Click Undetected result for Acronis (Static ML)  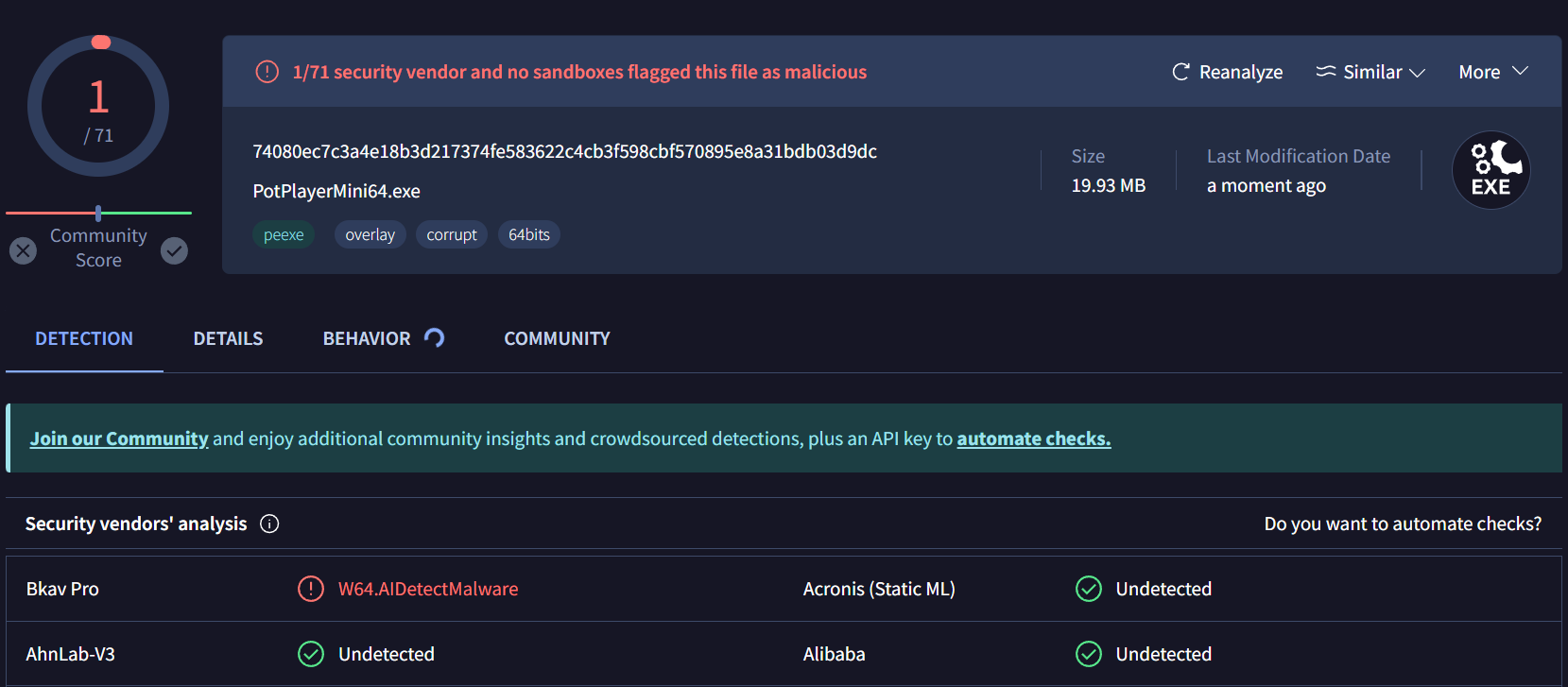pos(1163,589)
